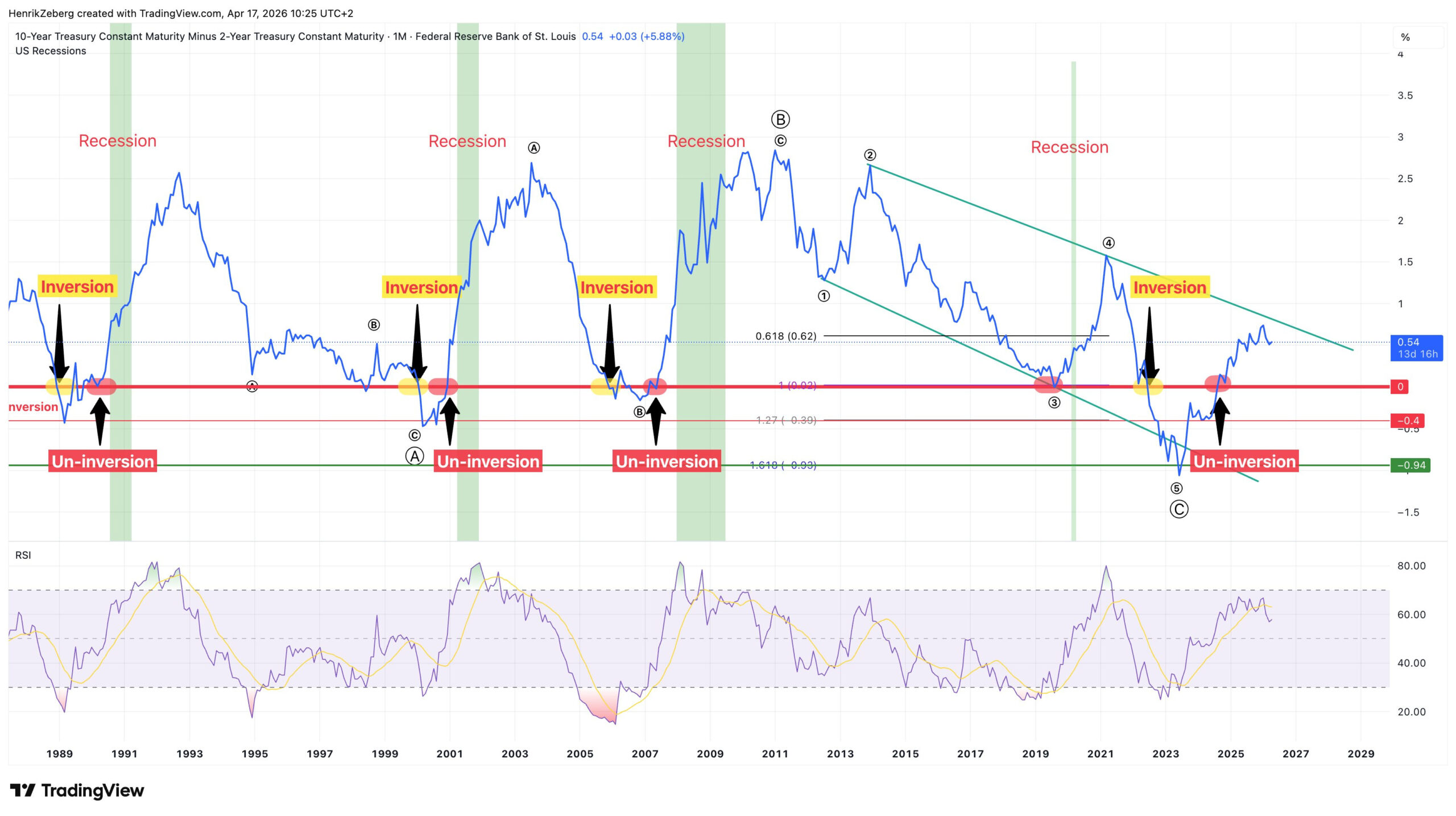Click the 10-Year Treasury symbol title

coord(199,36)
